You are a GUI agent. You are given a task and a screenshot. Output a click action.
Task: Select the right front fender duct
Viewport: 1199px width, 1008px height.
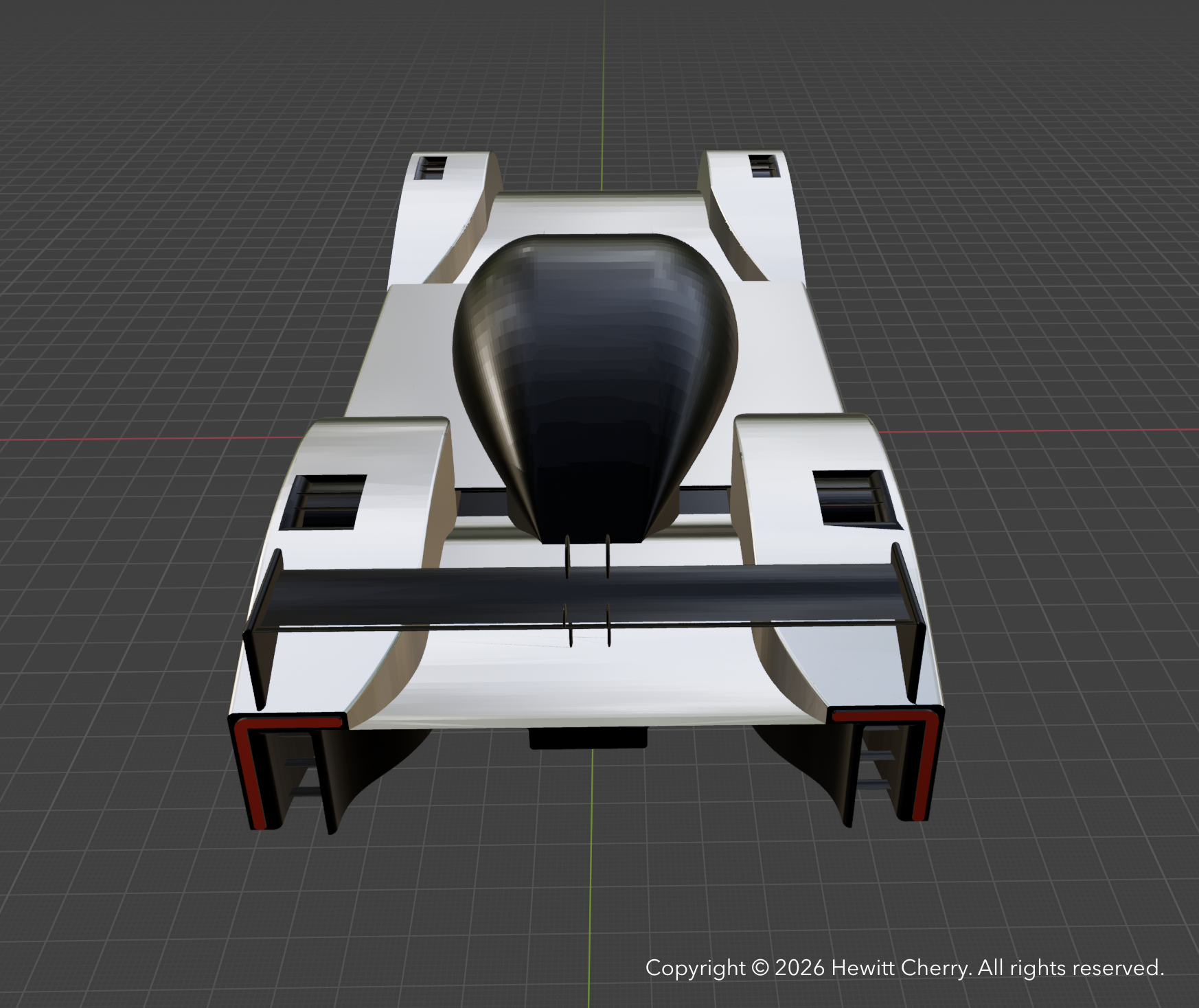[762, 165]
